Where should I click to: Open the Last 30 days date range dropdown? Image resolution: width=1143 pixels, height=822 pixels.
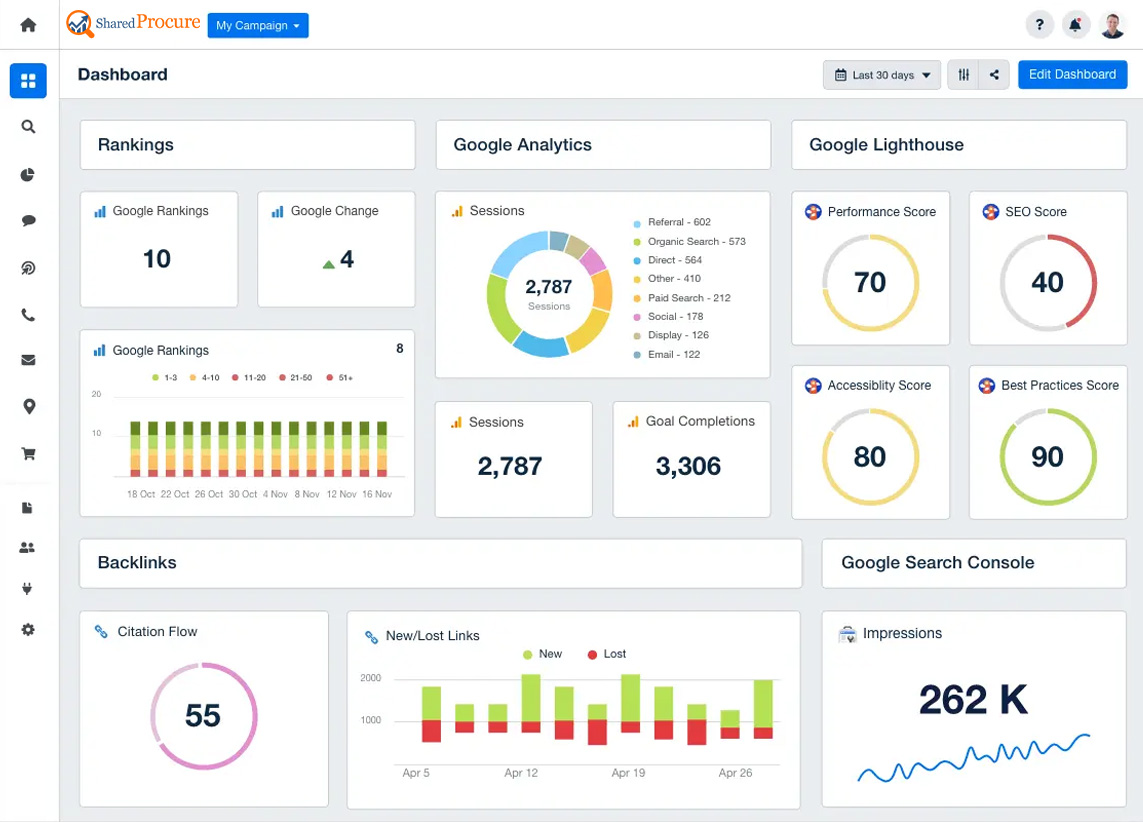coord(882,75)
